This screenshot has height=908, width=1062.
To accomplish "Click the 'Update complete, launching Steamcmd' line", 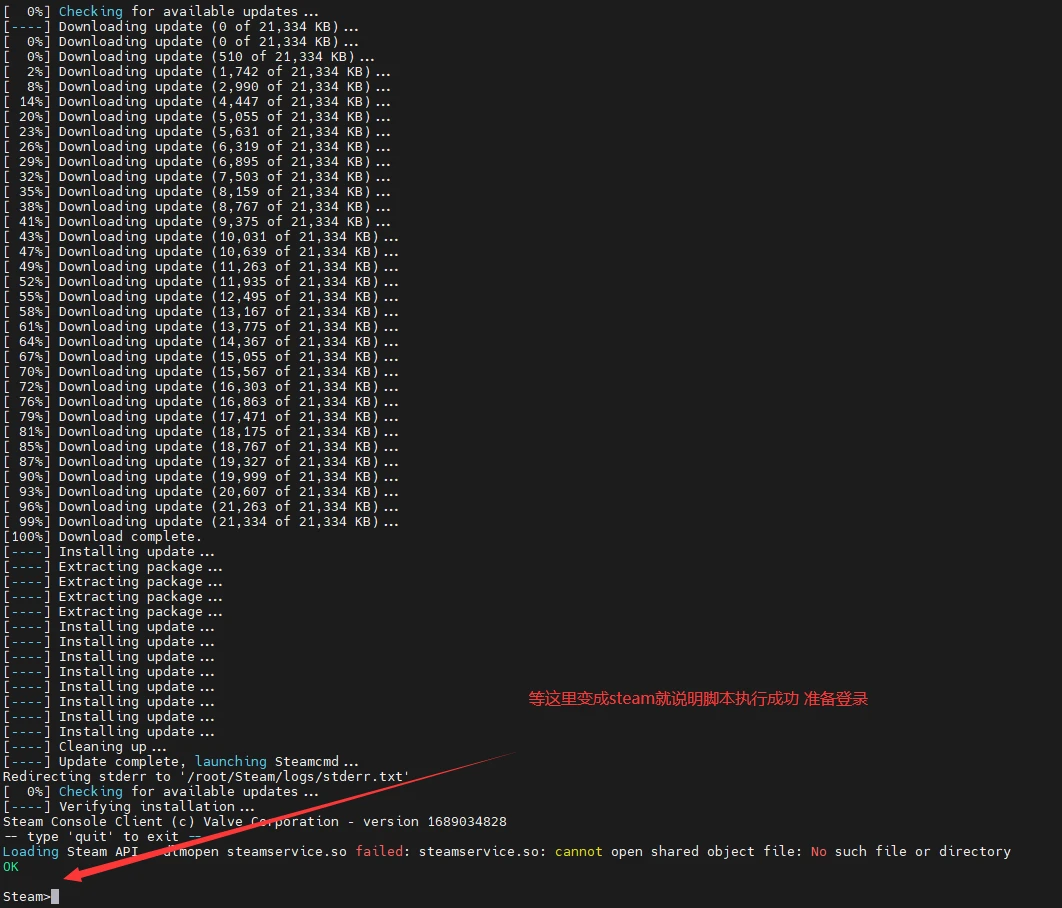I will pos(181,761).
